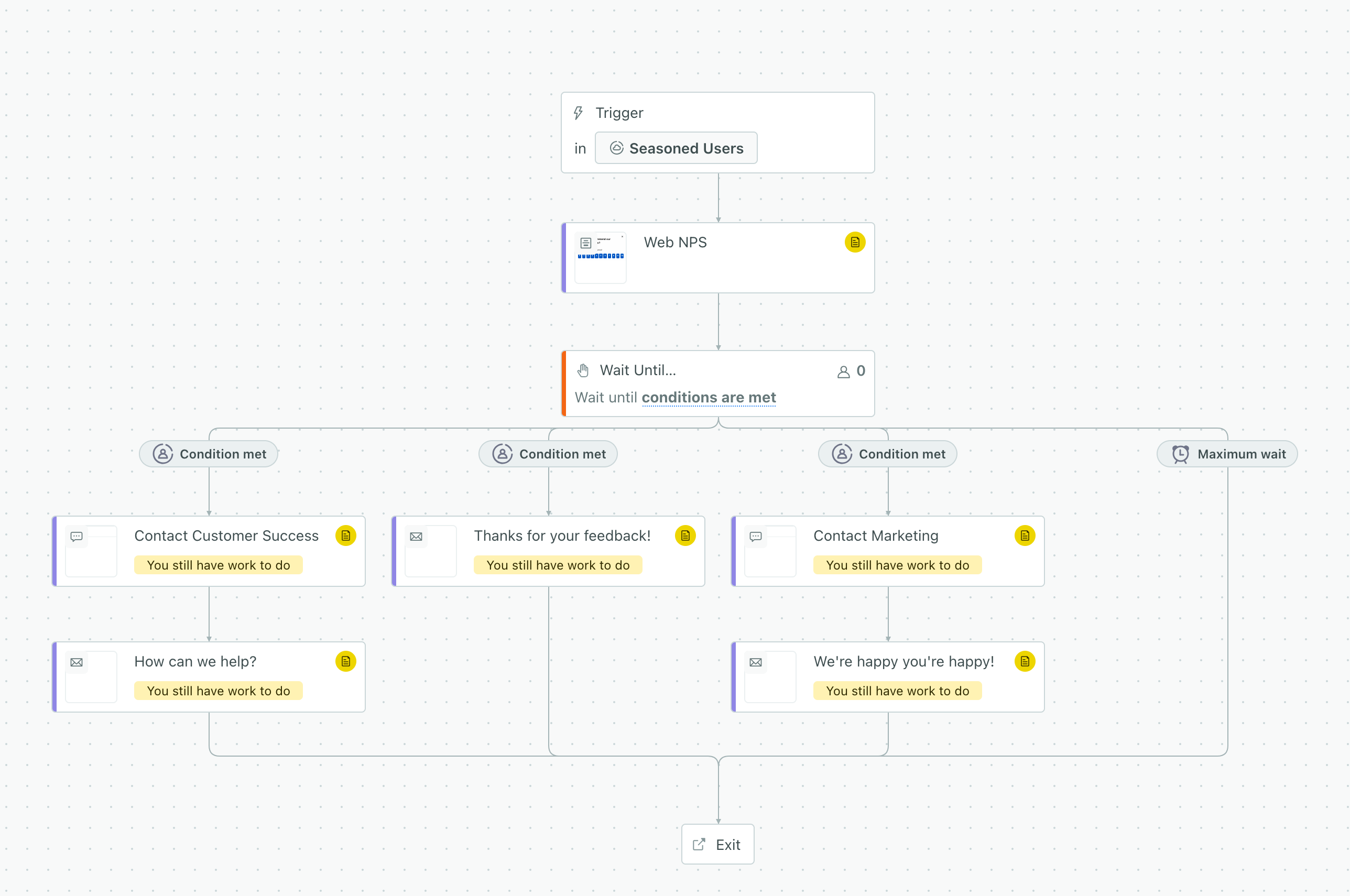The width and height of the screenshot is (1350, 896).
Task: Click the Condition met pill above Contact Marketing
Action: (x=888, y=454)
